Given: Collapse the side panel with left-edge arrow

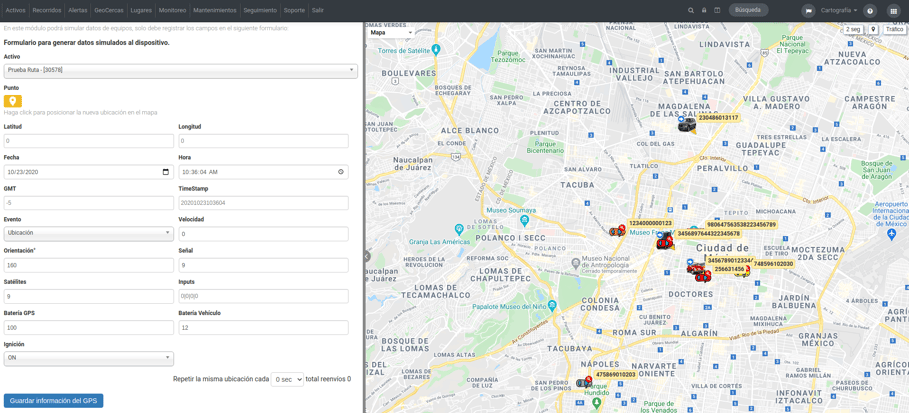Looking at the screenshot, I should (x=367, y=256).
